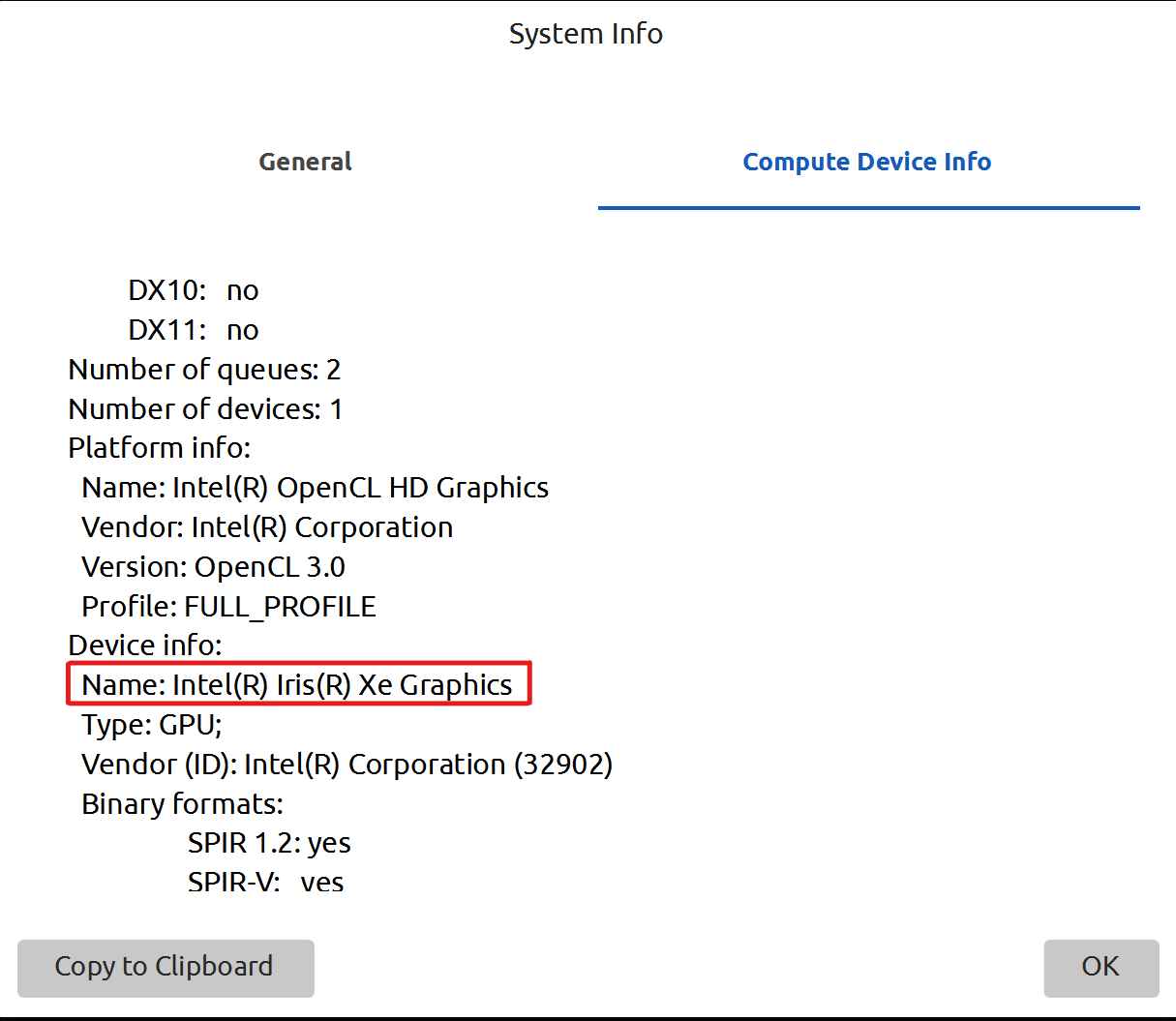Select the SPIR-V yes entry
1176x1021 pixels.
265,882
